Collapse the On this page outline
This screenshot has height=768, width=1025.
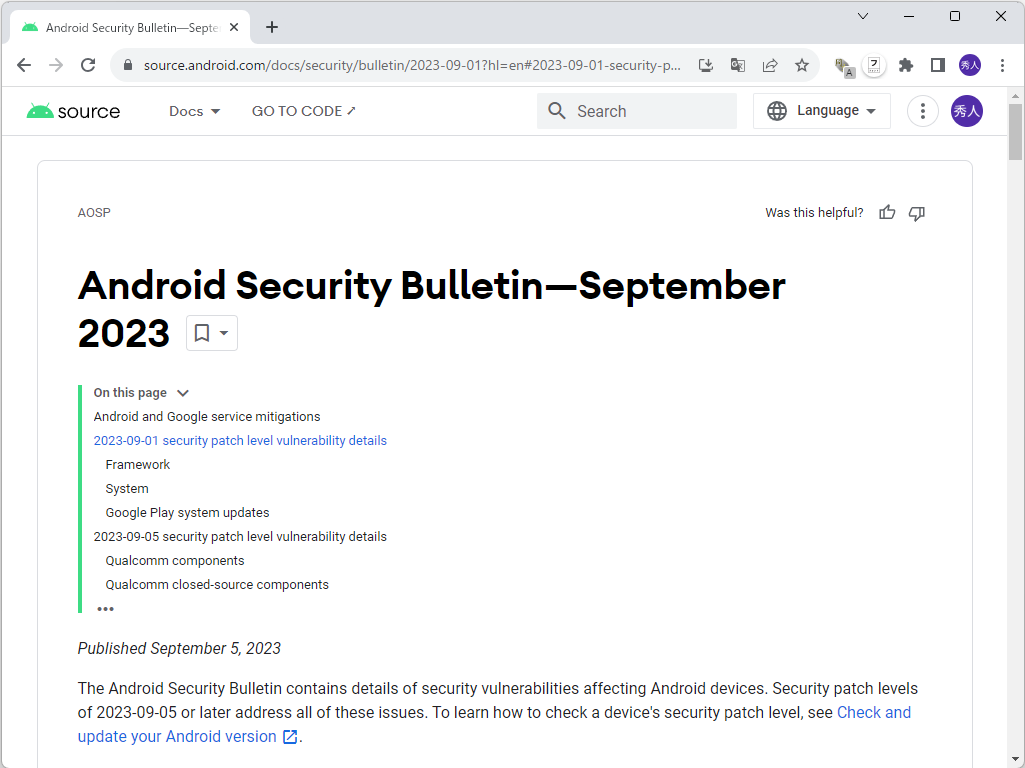click(182, 393)
